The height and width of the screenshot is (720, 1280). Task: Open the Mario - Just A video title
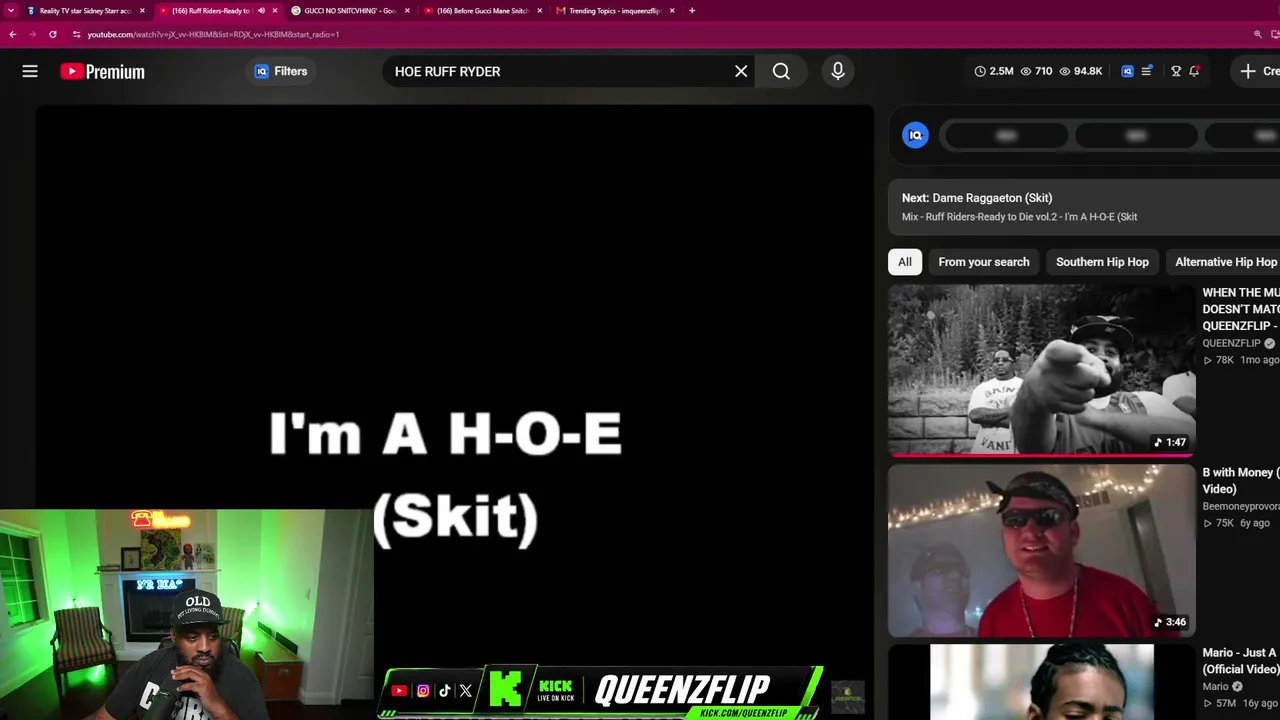click(x=1241, y=661)
